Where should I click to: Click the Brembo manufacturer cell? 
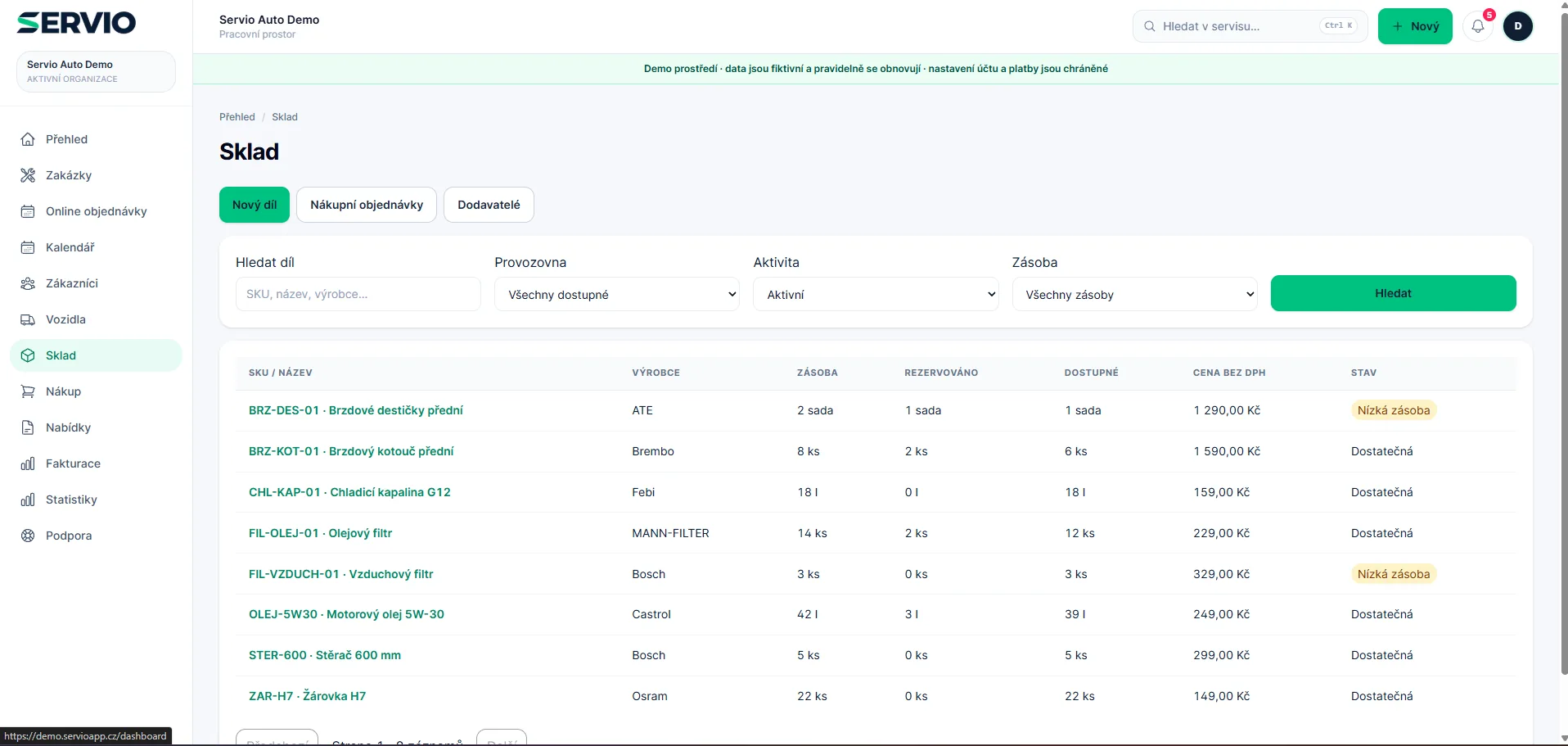tap(653, 451)
